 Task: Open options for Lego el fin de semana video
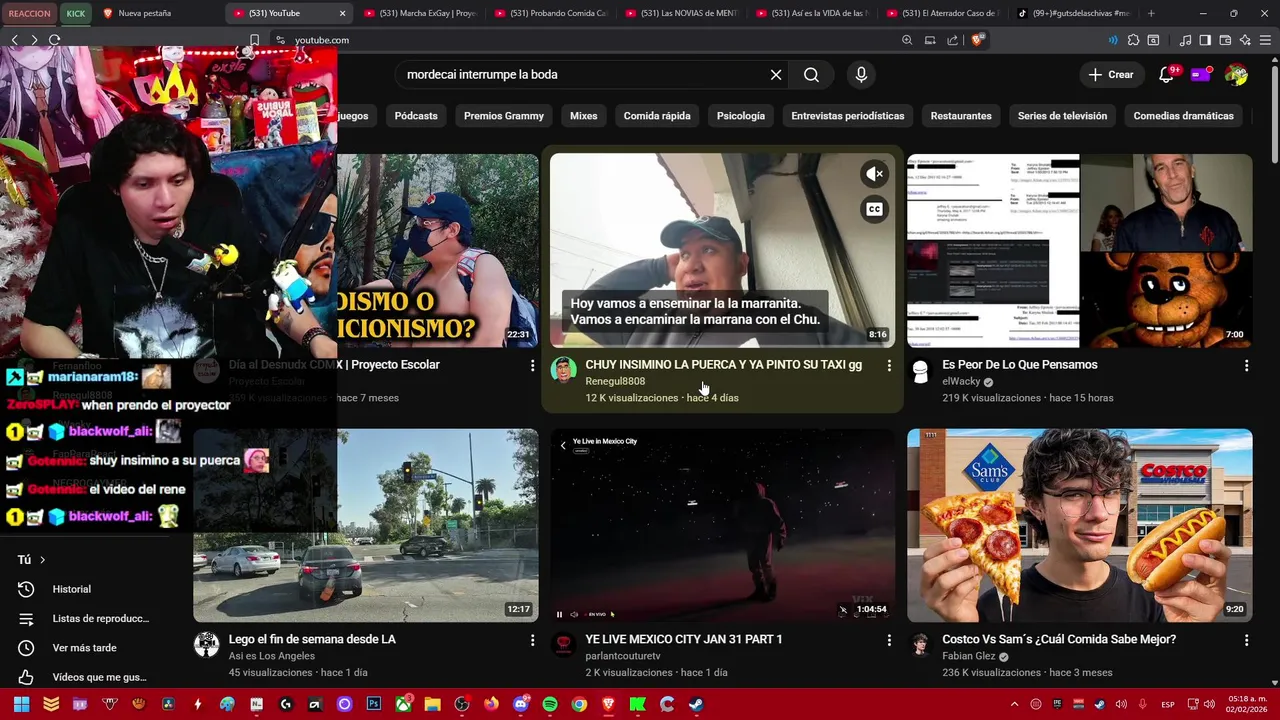tap(532, 640)
